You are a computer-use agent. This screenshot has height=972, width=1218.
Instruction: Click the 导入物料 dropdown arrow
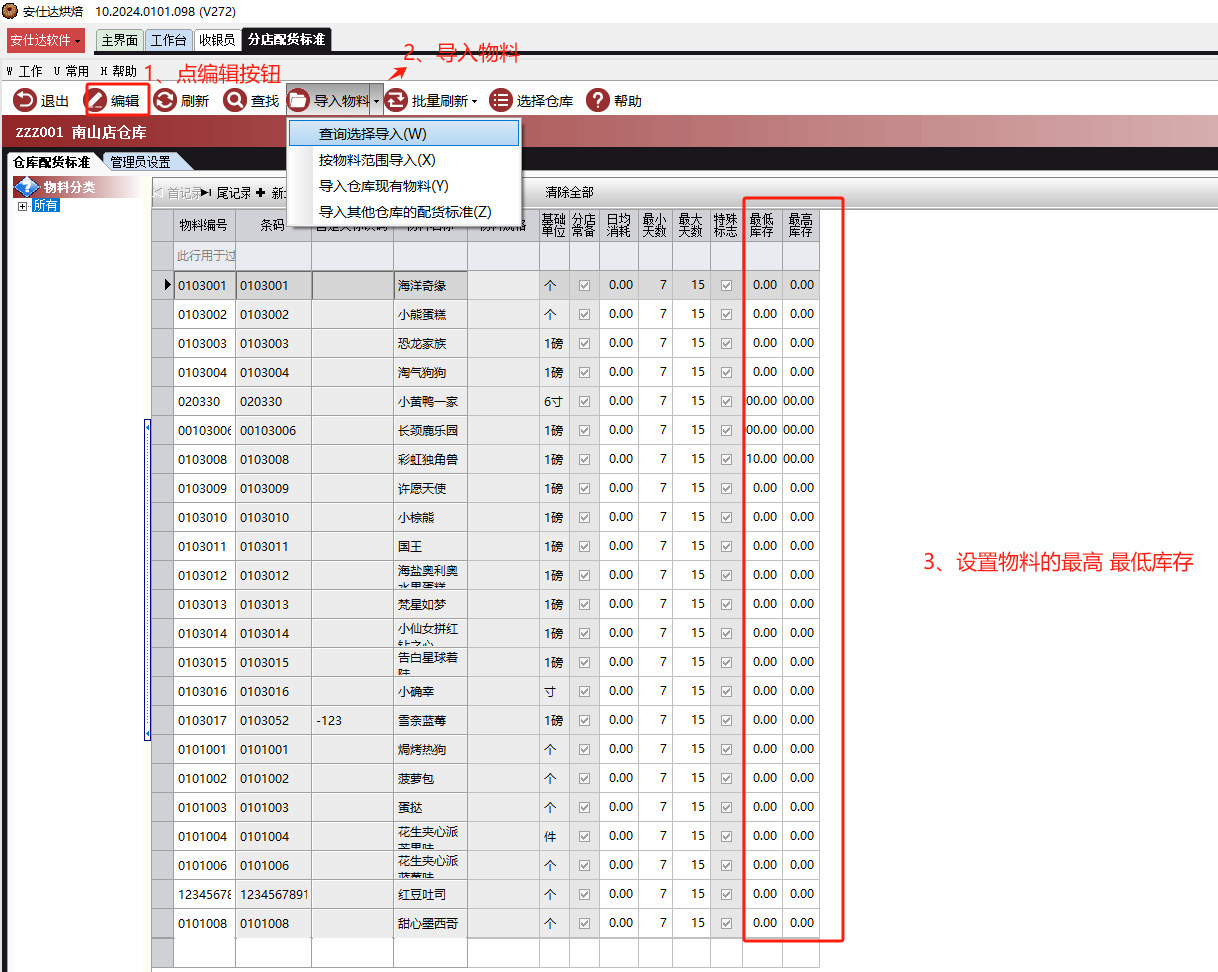click(x=376, y=101)
